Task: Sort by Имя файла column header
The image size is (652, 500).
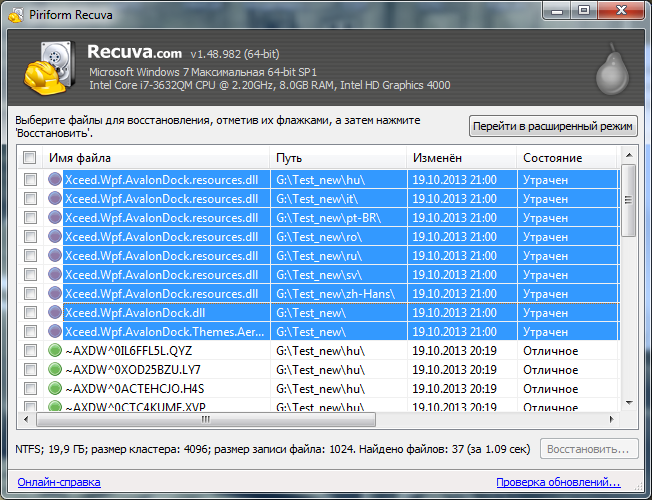Action: pos(156,158)
